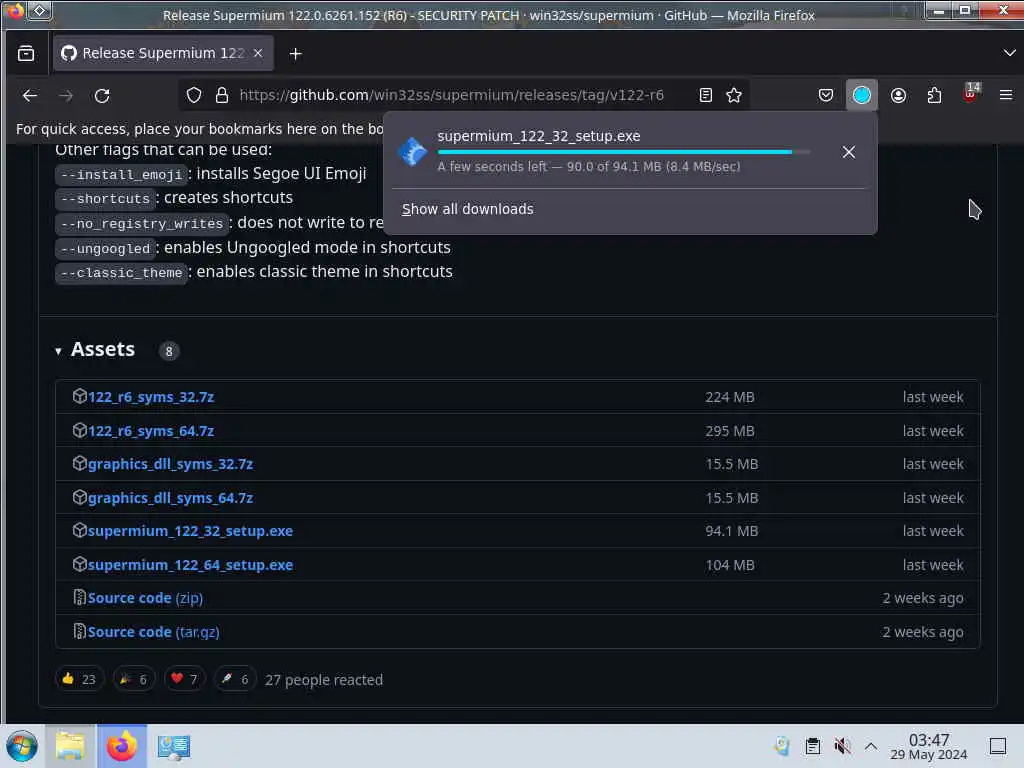The height and width of the screenshot is (768, 1024).
Task: Open the extensions puzzle icon
Action: 934,95
